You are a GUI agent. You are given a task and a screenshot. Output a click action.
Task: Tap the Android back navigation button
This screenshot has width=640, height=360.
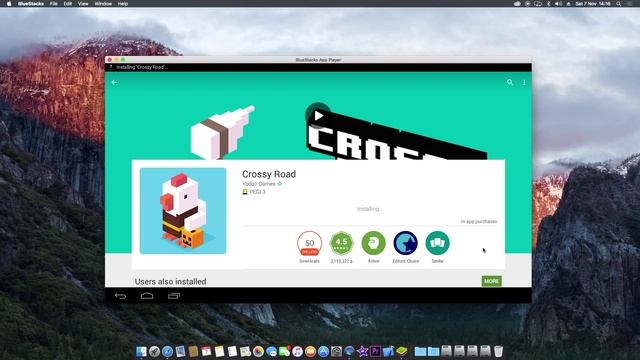(120, 296)
